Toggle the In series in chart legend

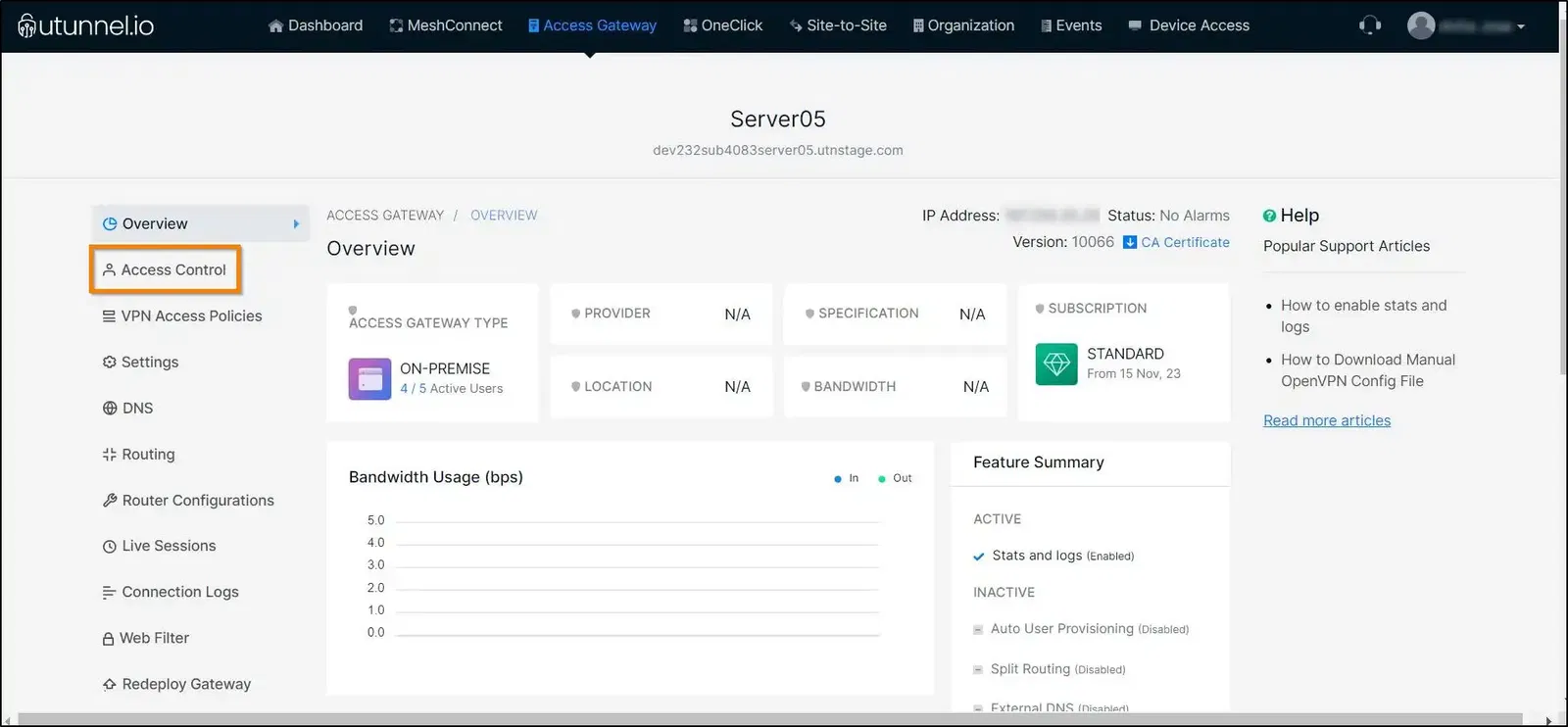(x=846, y=478)
